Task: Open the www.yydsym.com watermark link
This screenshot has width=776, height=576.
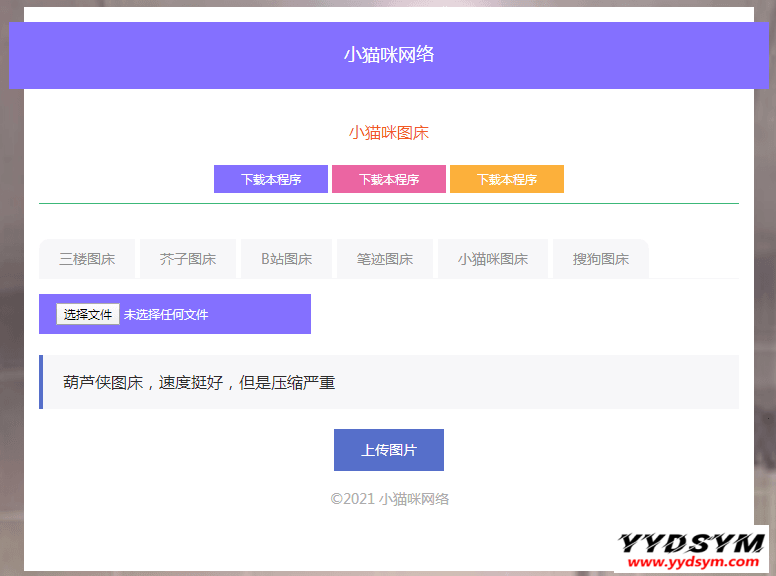Action: 691,563
